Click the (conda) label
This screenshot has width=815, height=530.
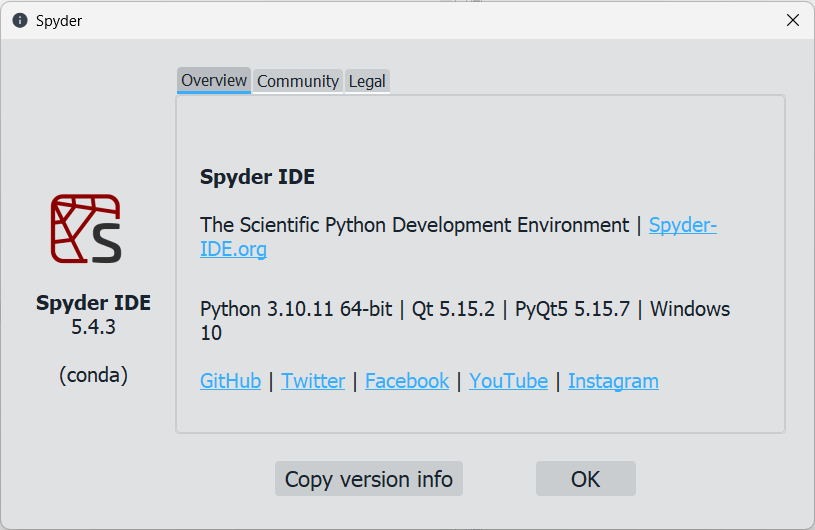(94, 375)
